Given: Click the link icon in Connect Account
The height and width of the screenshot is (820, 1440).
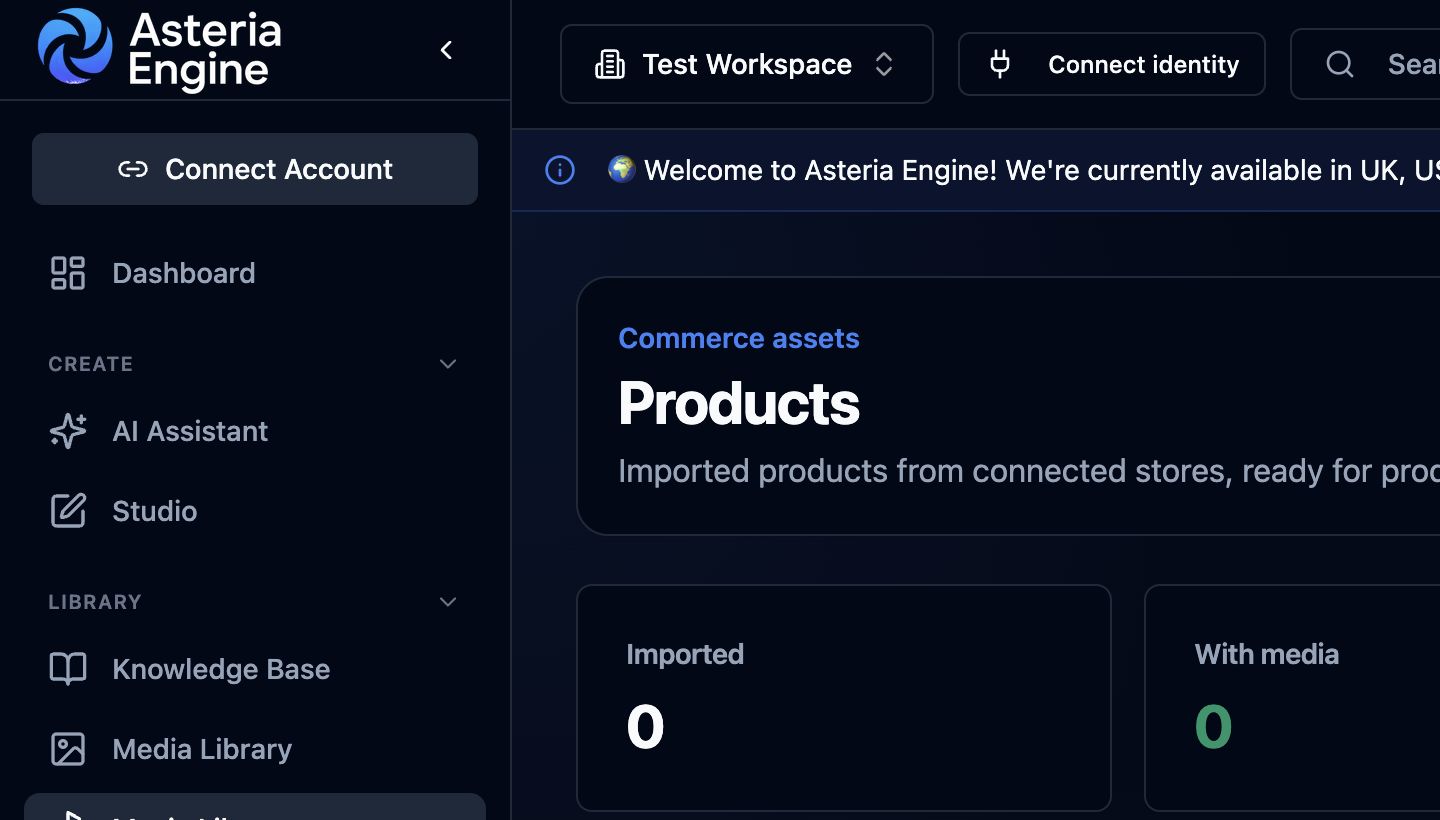Looking at the screenshot, I should (133, 169).
